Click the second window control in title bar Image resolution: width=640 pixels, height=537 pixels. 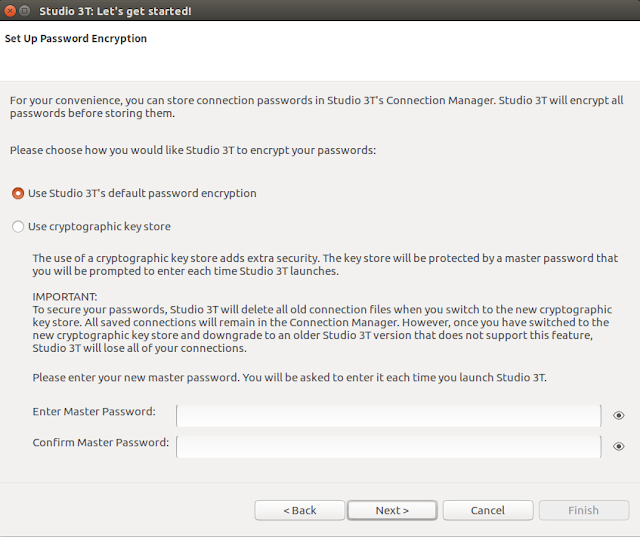[25, 10]
